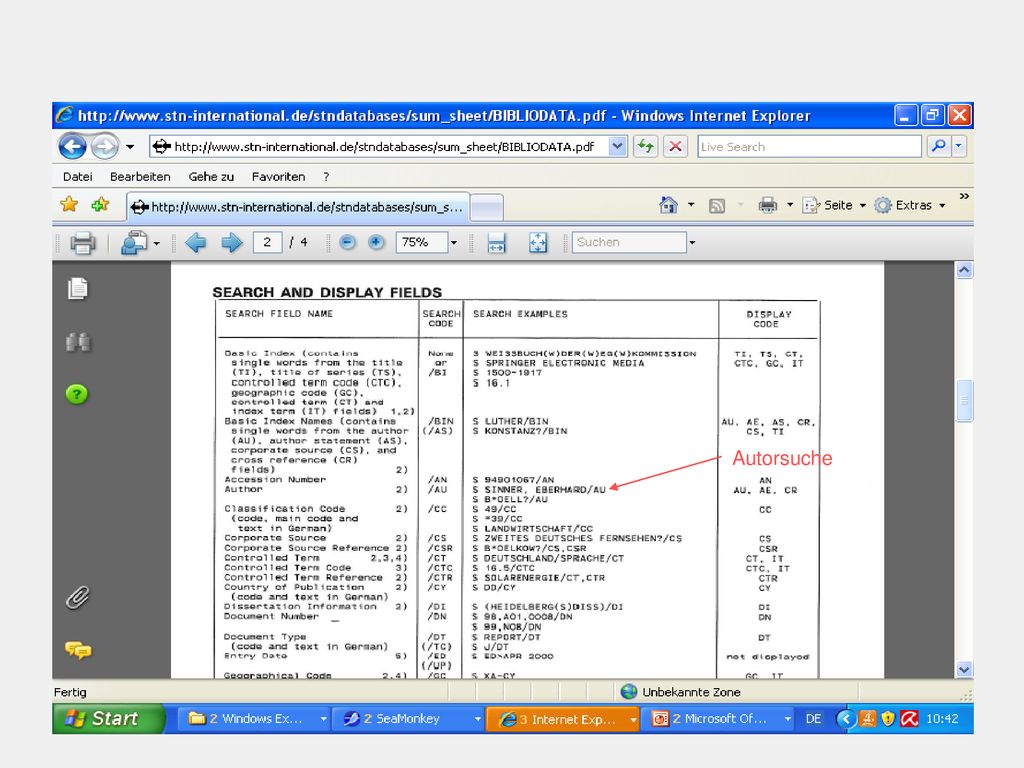This screenshot has width=1024, height=768.
Task: Click the 75% zoom value box
Action: coord(421,242)
